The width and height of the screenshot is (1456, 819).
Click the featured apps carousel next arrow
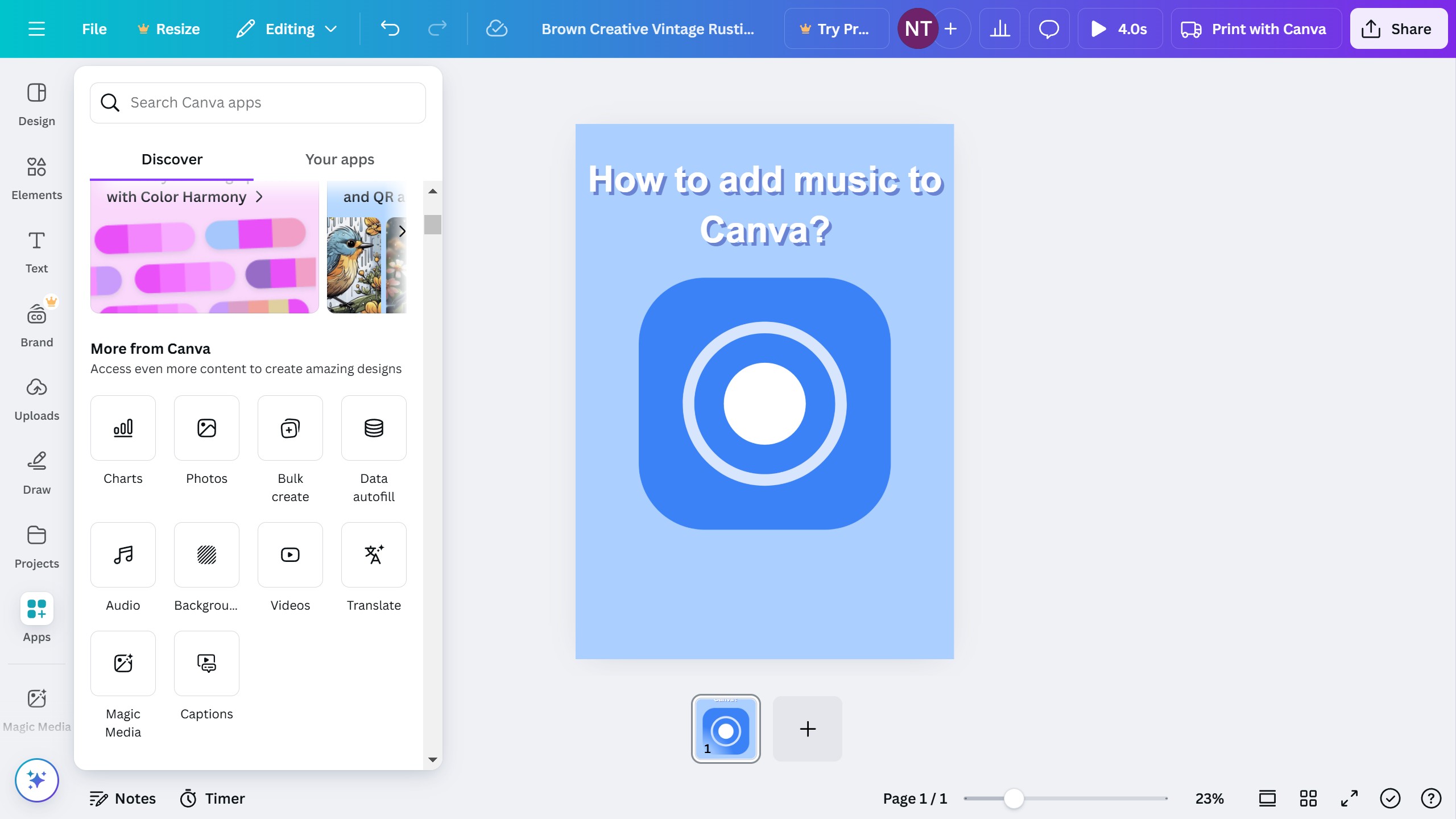402,231
